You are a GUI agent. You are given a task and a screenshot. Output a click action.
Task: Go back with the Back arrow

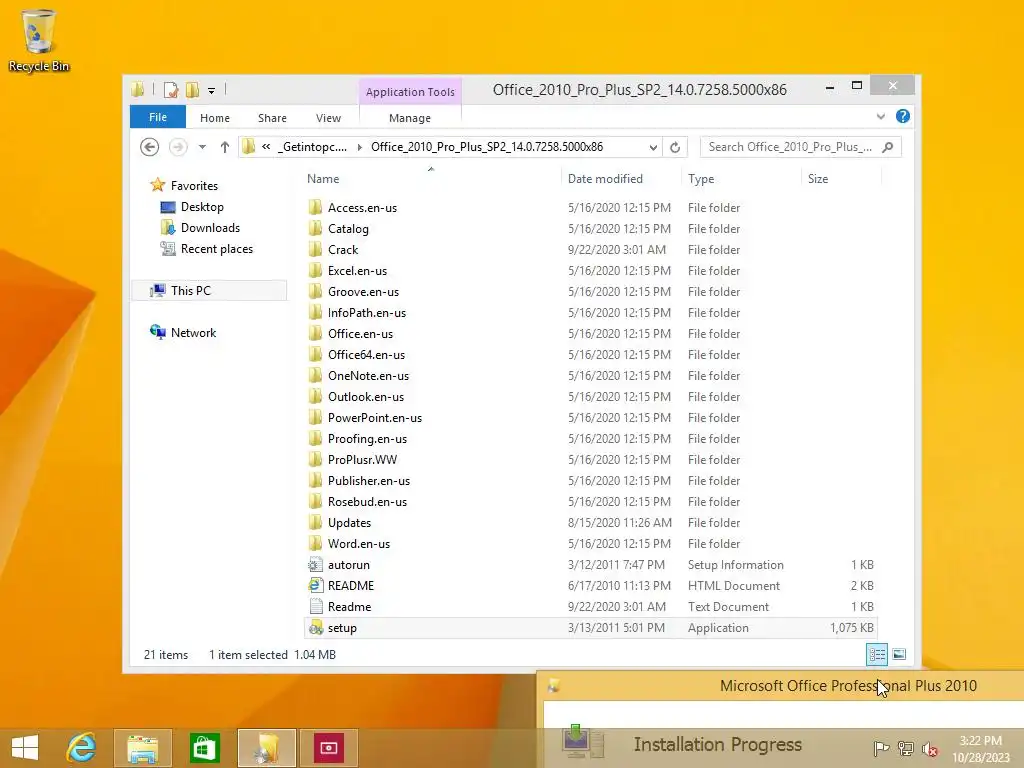click(x=150, y=147)
